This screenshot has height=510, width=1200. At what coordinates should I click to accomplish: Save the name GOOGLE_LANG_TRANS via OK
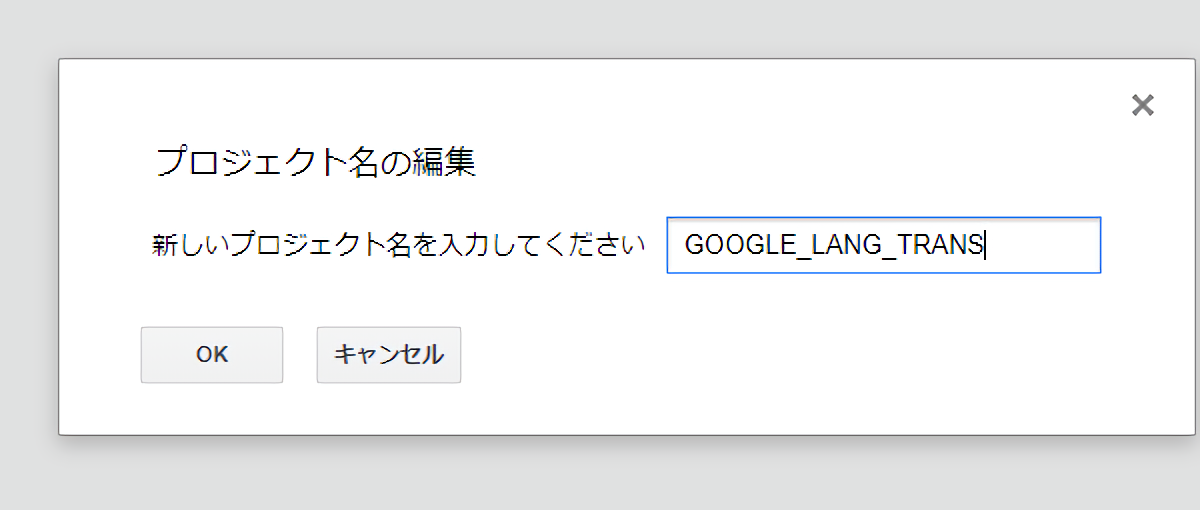[x=212, y=355]
